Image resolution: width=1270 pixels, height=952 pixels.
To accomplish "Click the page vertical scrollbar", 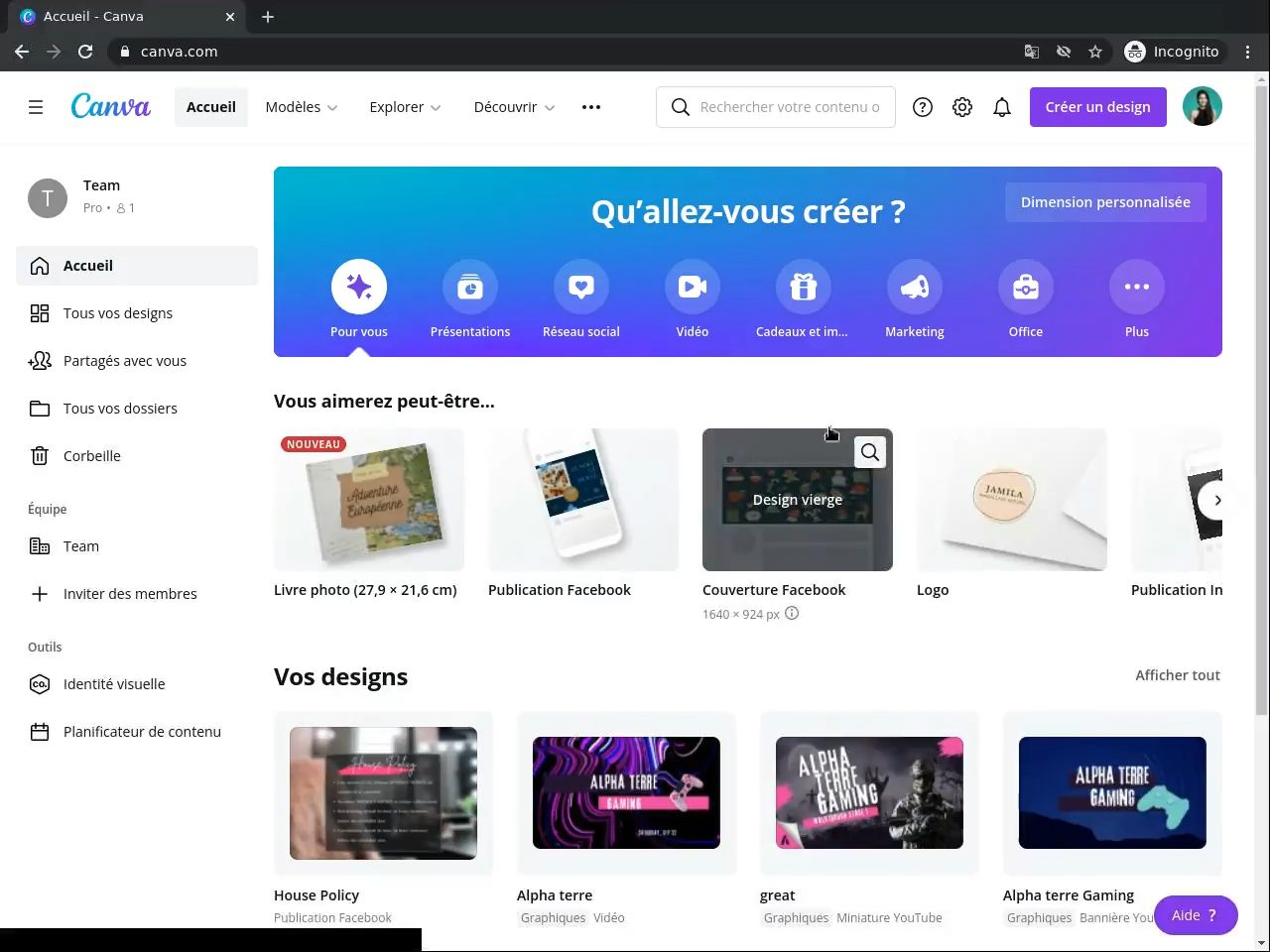I will pos(1262,402).
